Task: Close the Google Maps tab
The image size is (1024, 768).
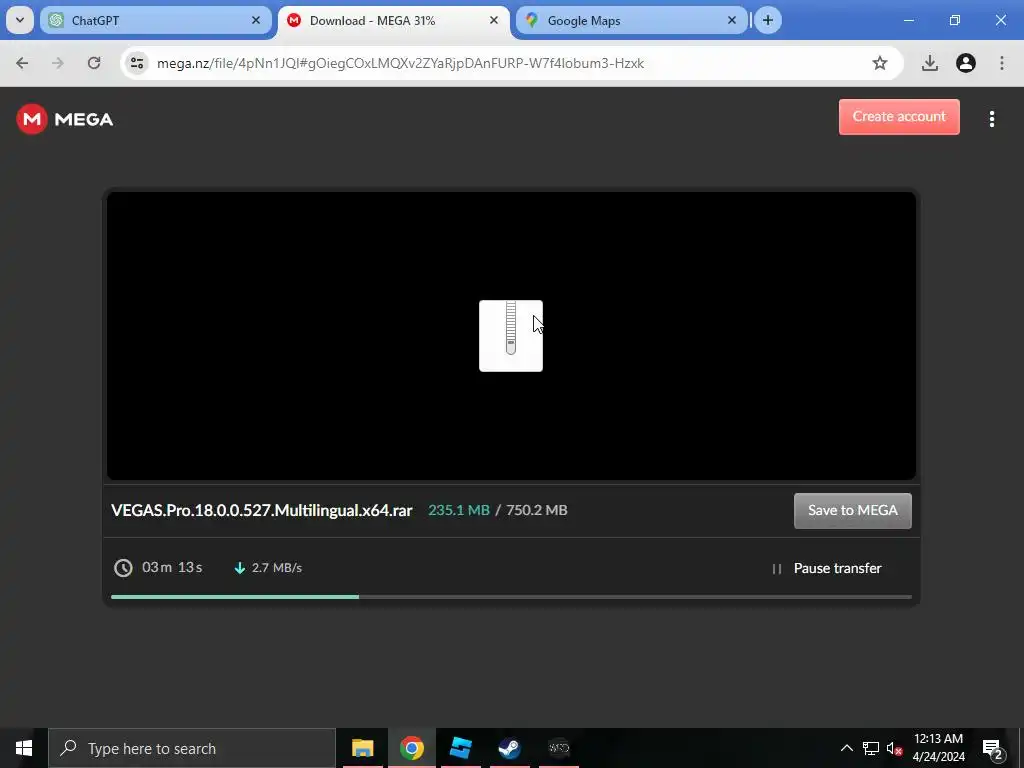Action: click(x=731, y=20)
